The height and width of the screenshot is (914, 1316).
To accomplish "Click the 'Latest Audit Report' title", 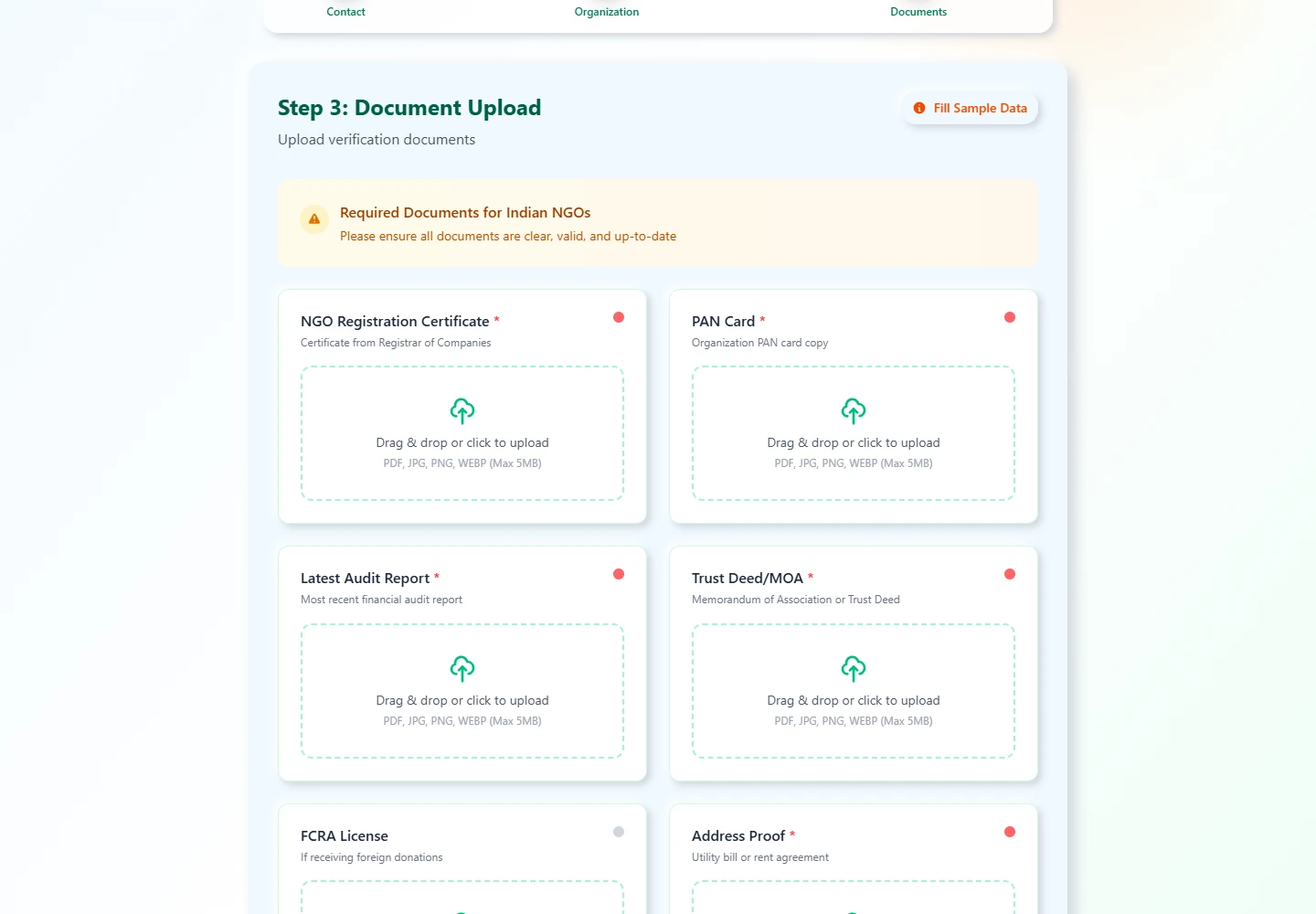I will point(365,579).
